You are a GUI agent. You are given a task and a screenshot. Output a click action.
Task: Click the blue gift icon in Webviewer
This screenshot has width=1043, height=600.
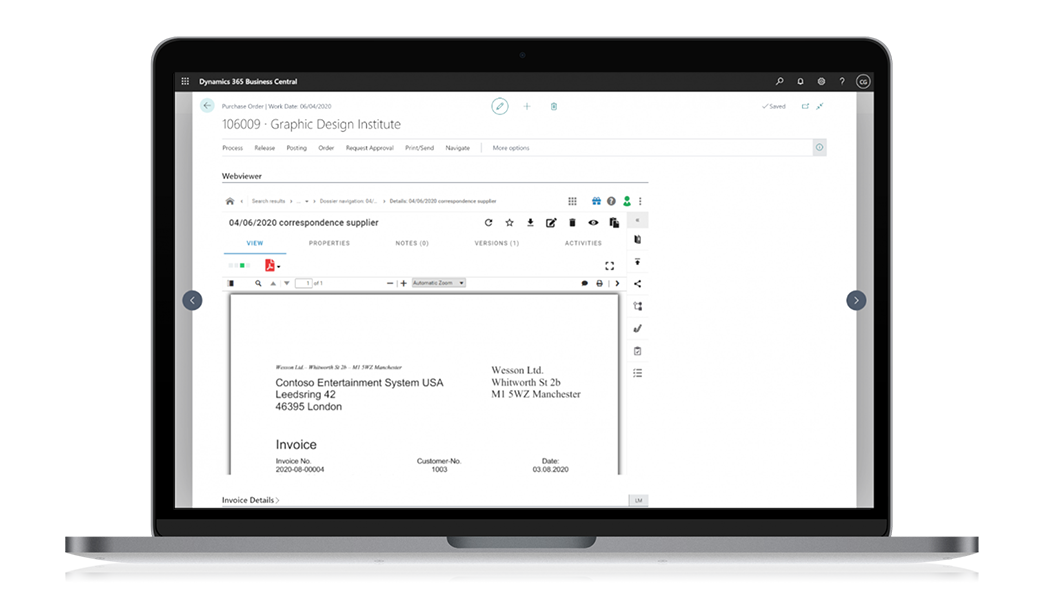[596, 201]
